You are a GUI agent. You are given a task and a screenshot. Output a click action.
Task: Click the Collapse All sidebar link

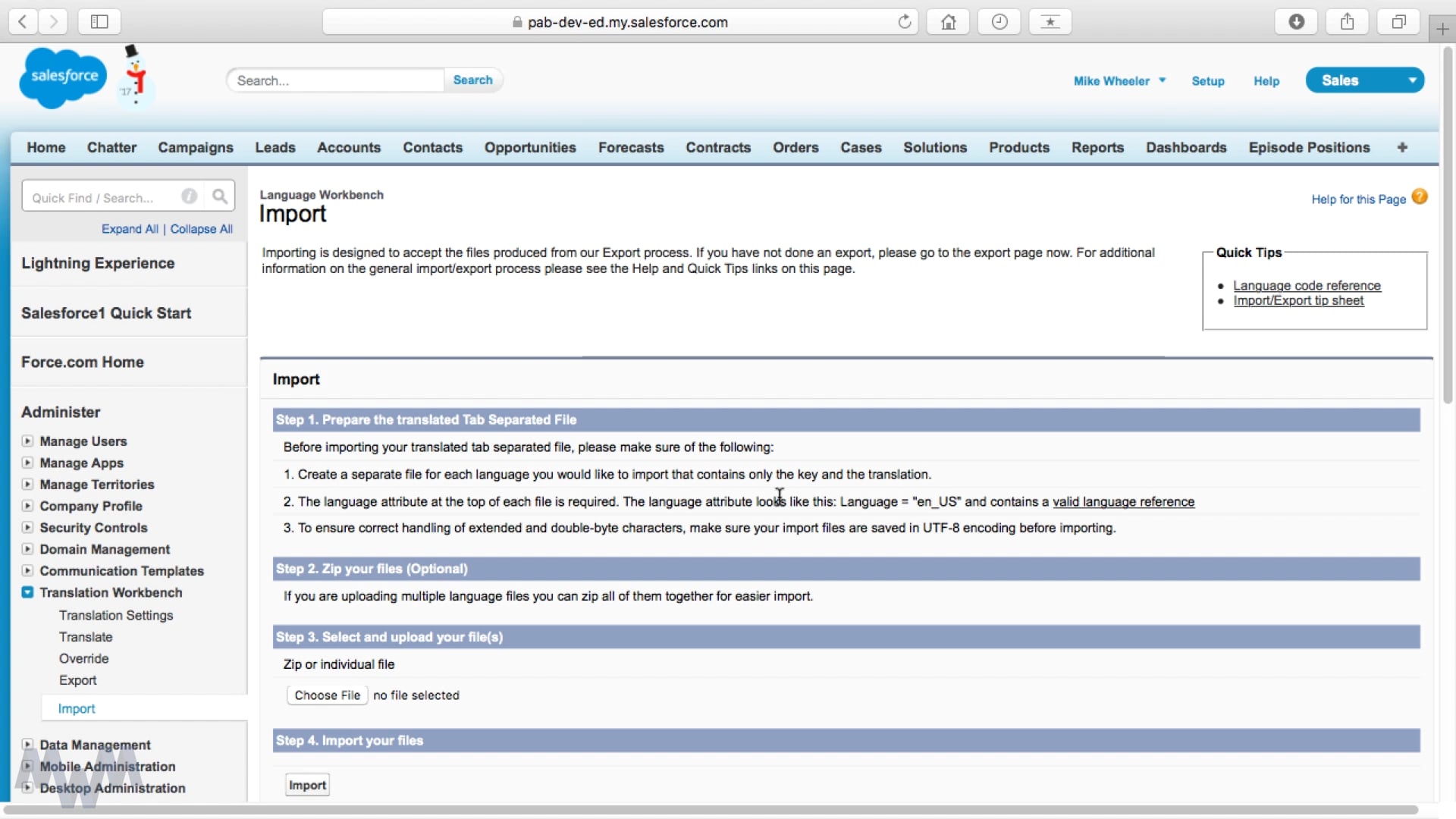[200, 228]
